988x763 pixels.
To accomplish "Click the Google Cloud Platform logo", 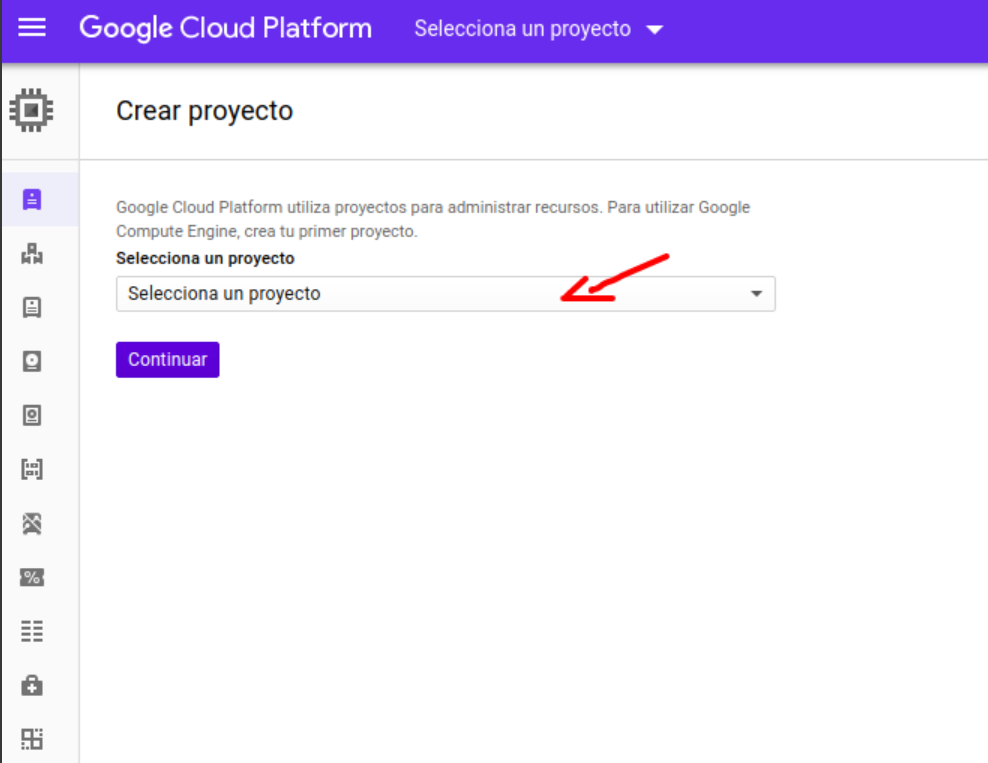I will tap(226, 28).
